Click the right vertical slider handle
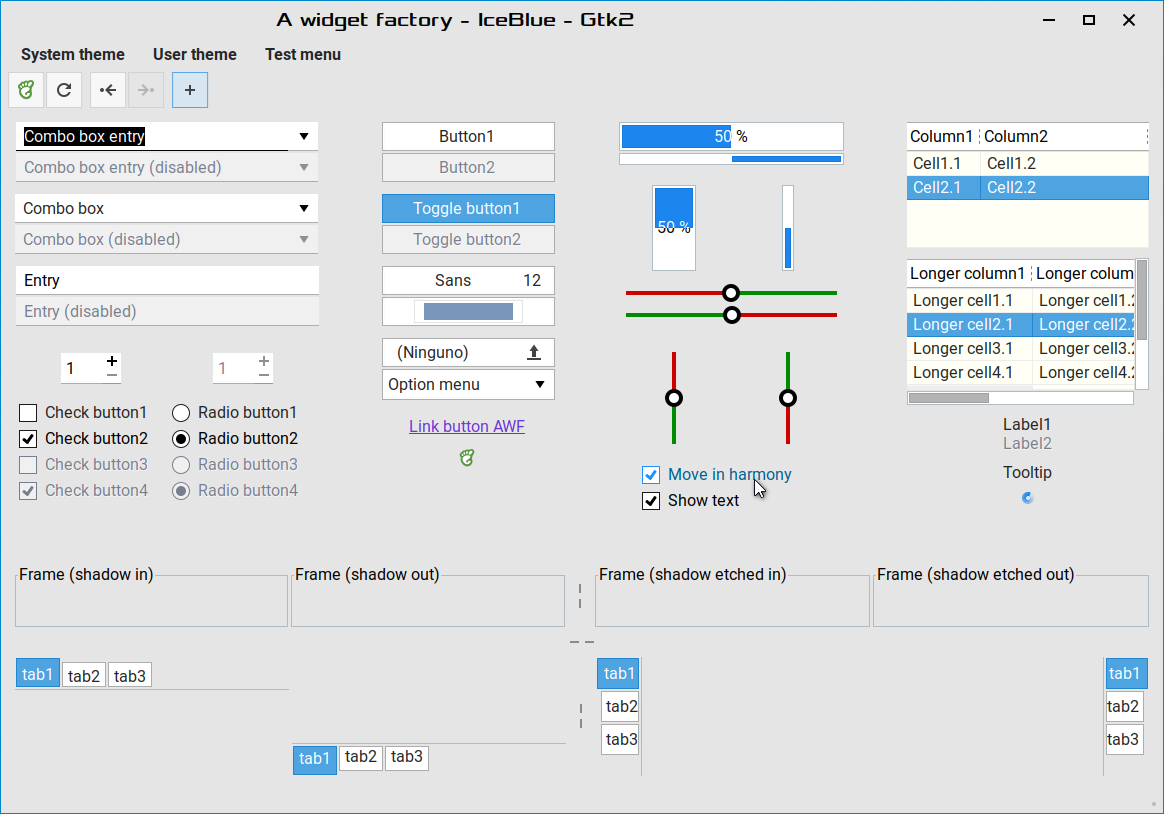The image size is (1164, 814). [x=788, y=398]
